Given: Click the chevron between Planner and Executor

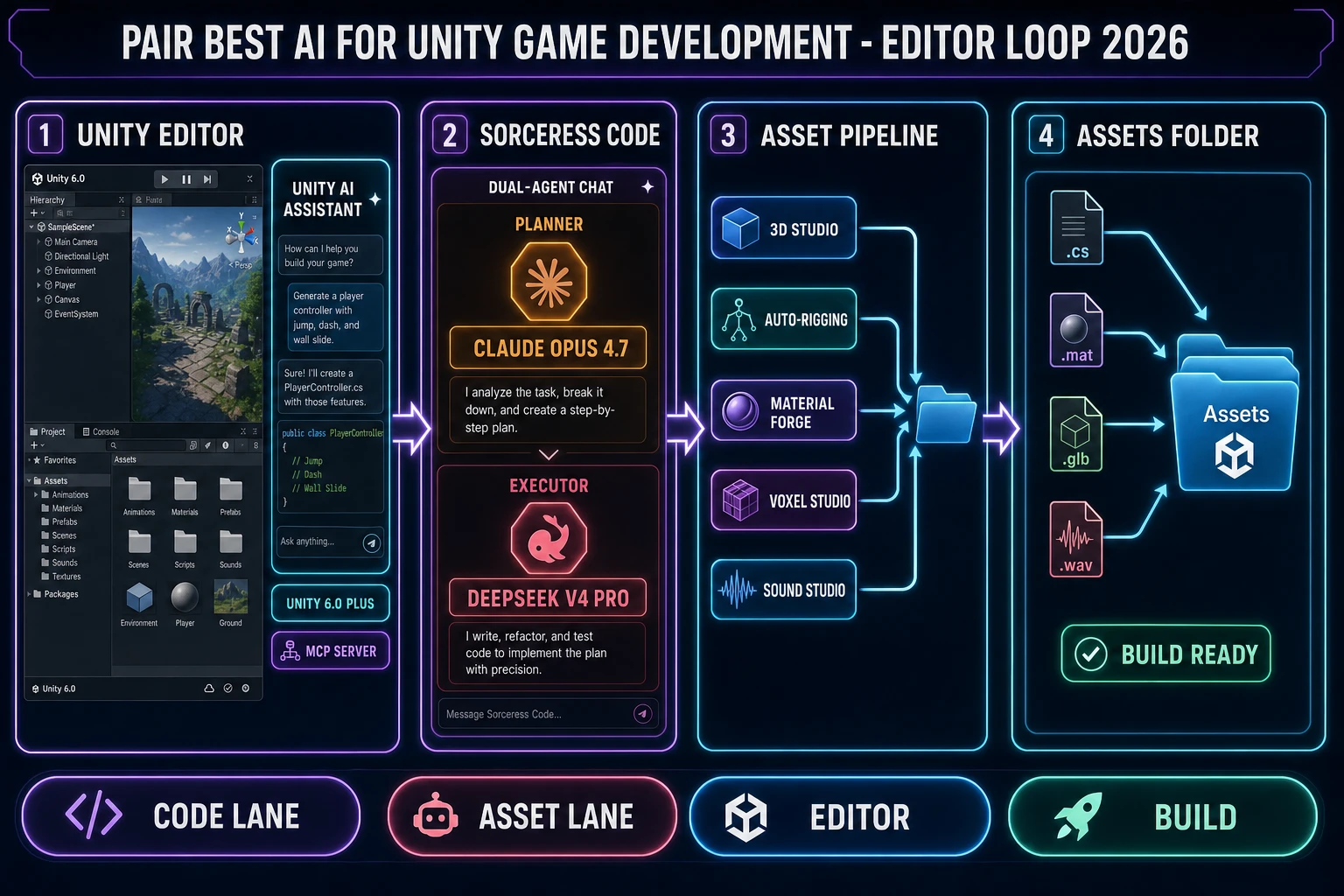Looking at the screenshot, I should tap(549, 455).
